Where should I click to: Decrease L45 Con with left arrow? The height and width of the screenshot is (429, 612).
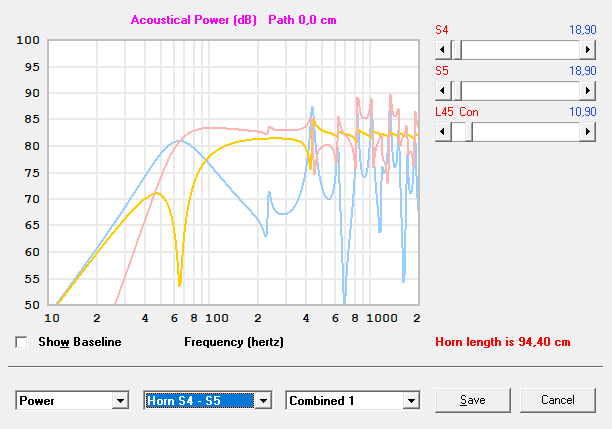tap(443, 132)
